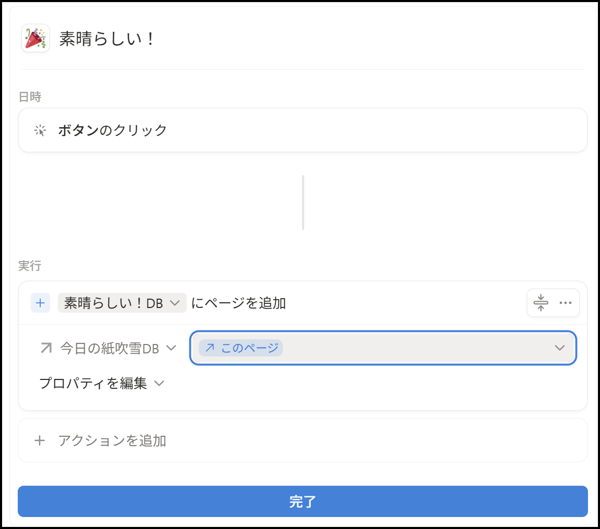Click empty area of relation value field
Image resolution: width=600 pixels, height=529 pixels.
click(x=420, y=348)
